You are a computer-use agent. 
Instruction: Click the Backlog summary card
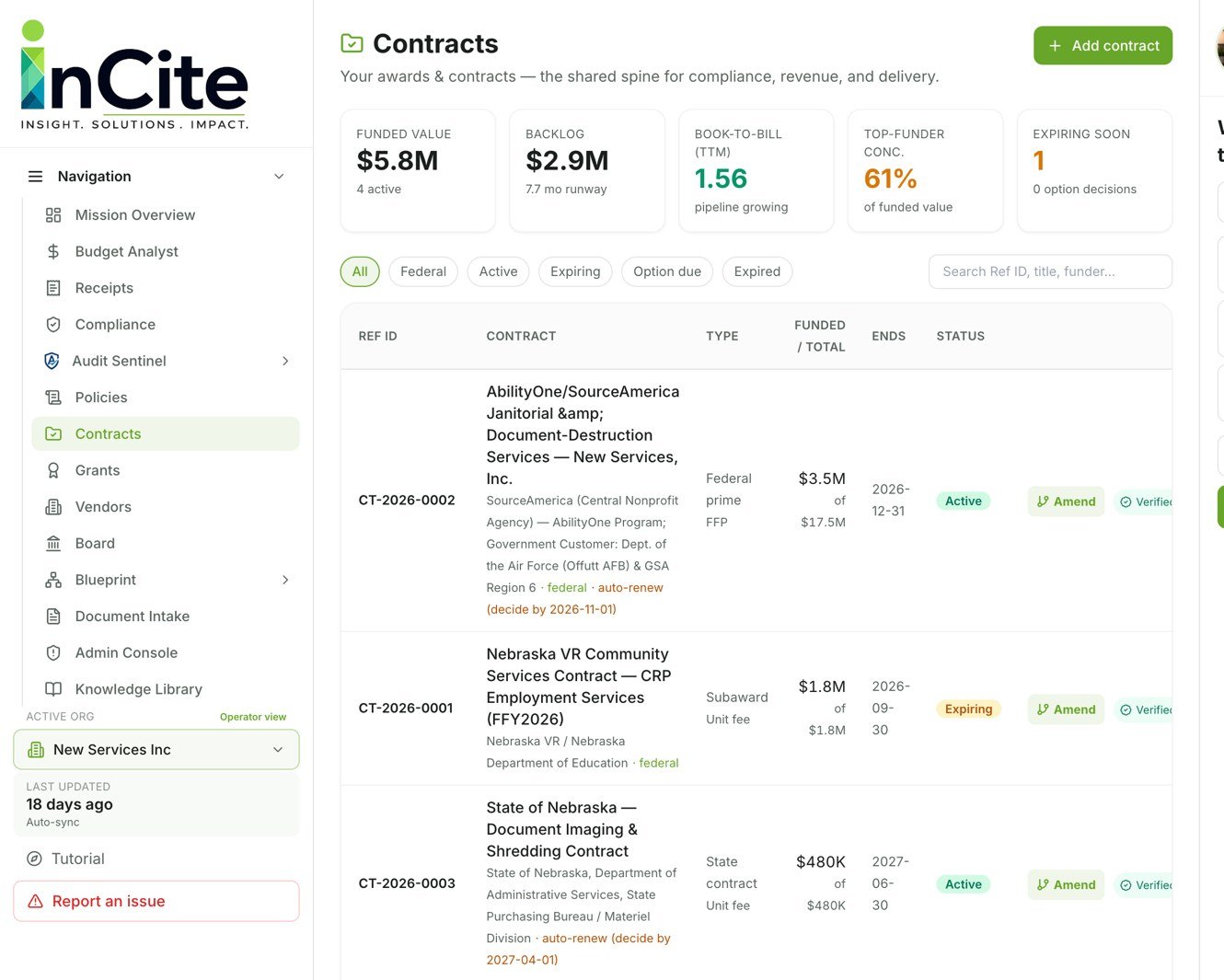pos(587,170)
